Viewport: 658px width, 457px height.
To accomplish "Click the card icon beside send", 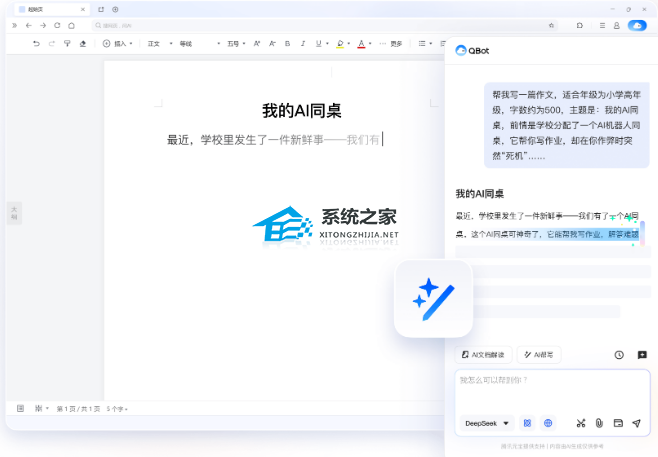I will click(x=618, y=423).
